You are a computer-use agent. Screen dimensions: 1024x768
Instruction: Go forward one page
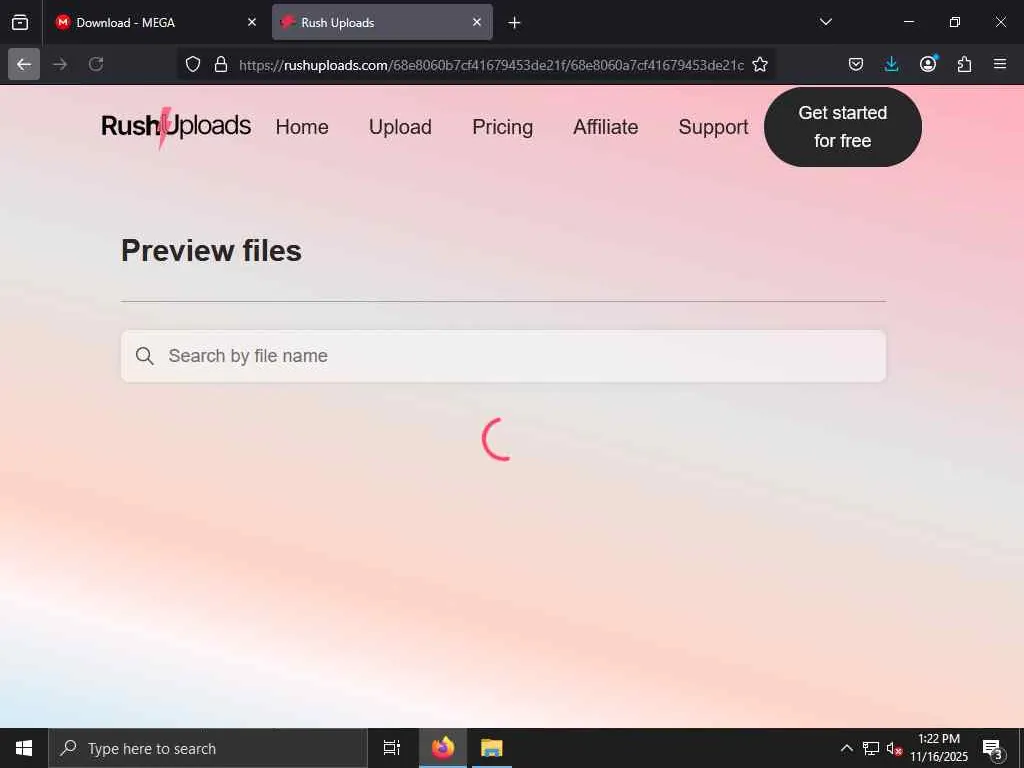pyautogui.click(x=60, y=64)
